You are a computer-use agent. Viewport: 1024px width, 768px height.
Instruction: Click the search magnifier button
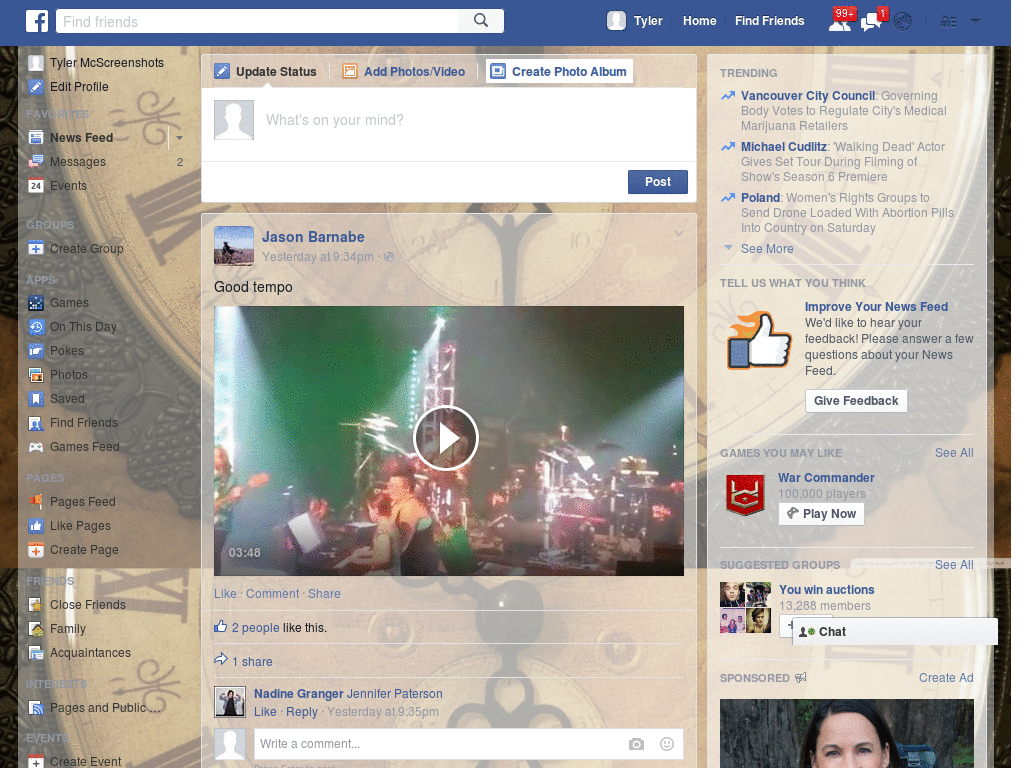[481, 21]
